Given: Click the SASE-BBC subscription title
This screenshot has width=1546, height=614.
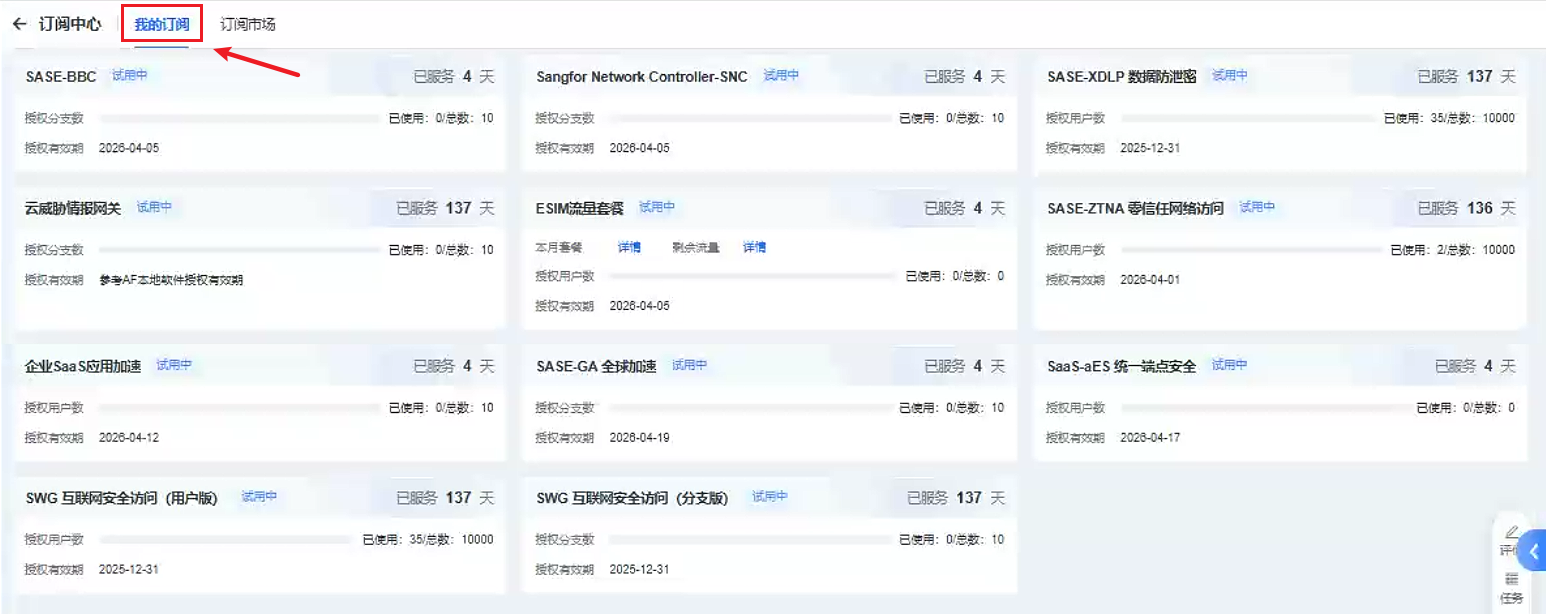Looking at the screenshot, I should coord(61,76).
